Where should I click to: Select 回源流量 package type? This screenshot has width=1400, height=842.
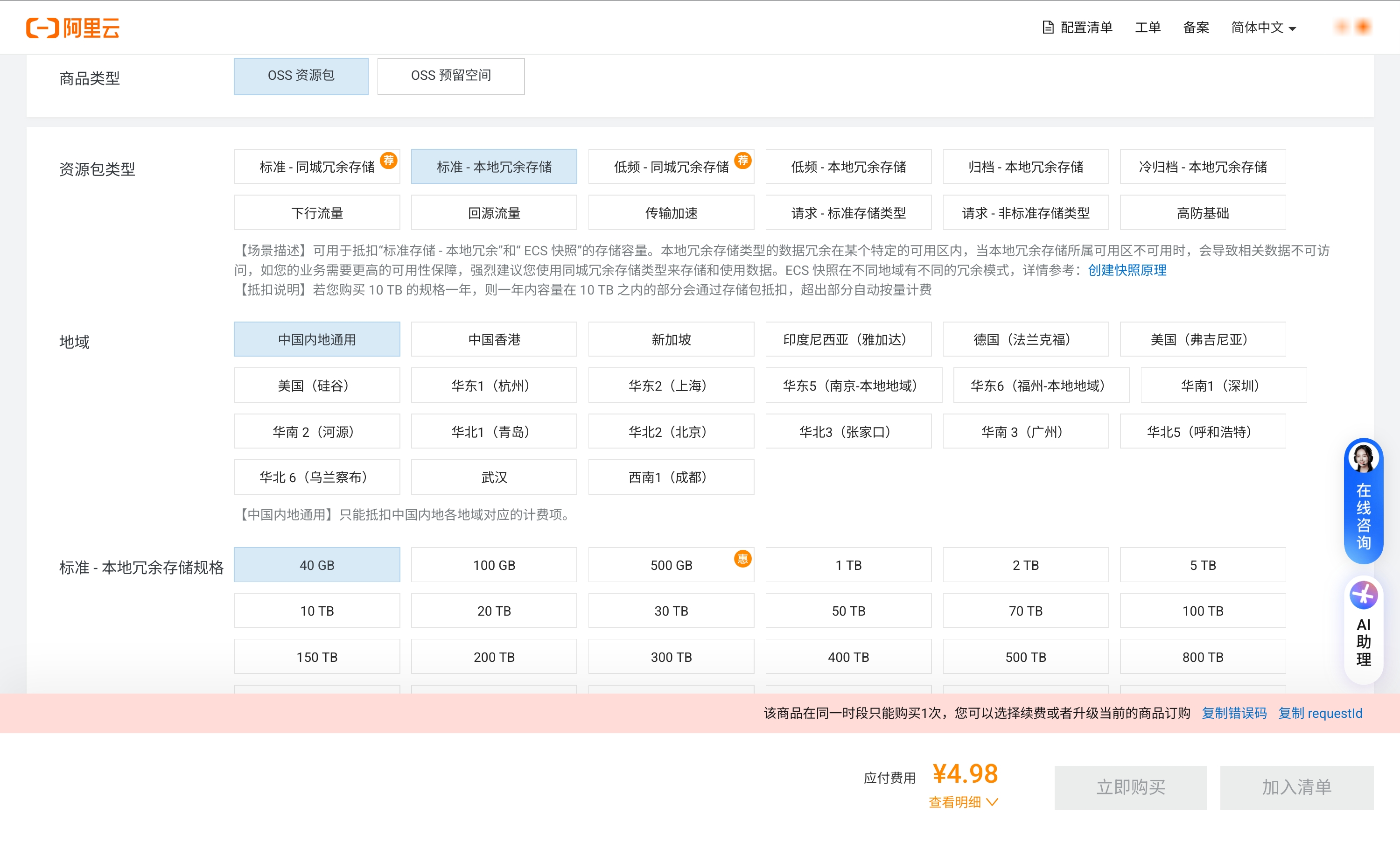(x=494, y=213)
